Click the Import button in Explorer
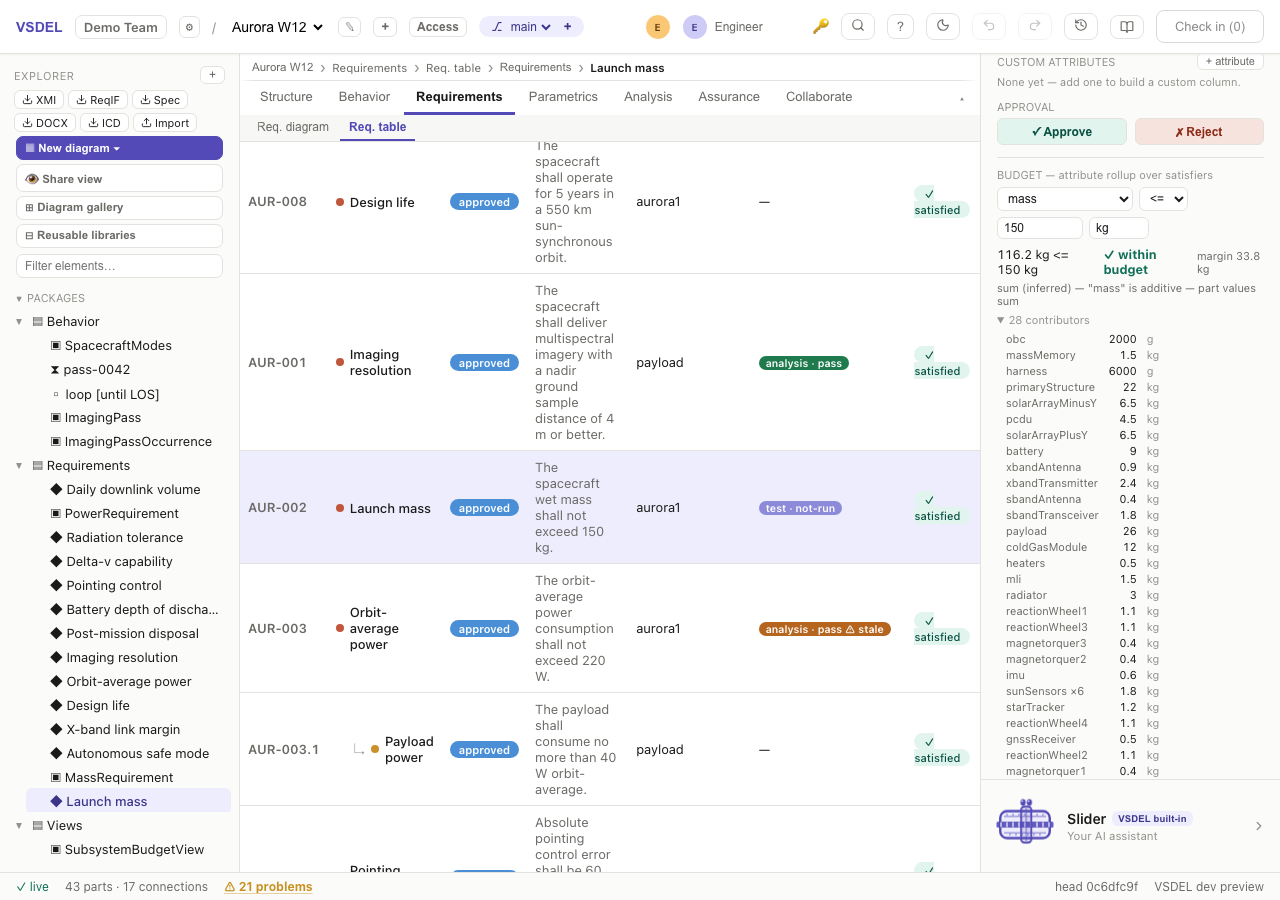This screenshot has height=900, width=1280. (165, 123)
